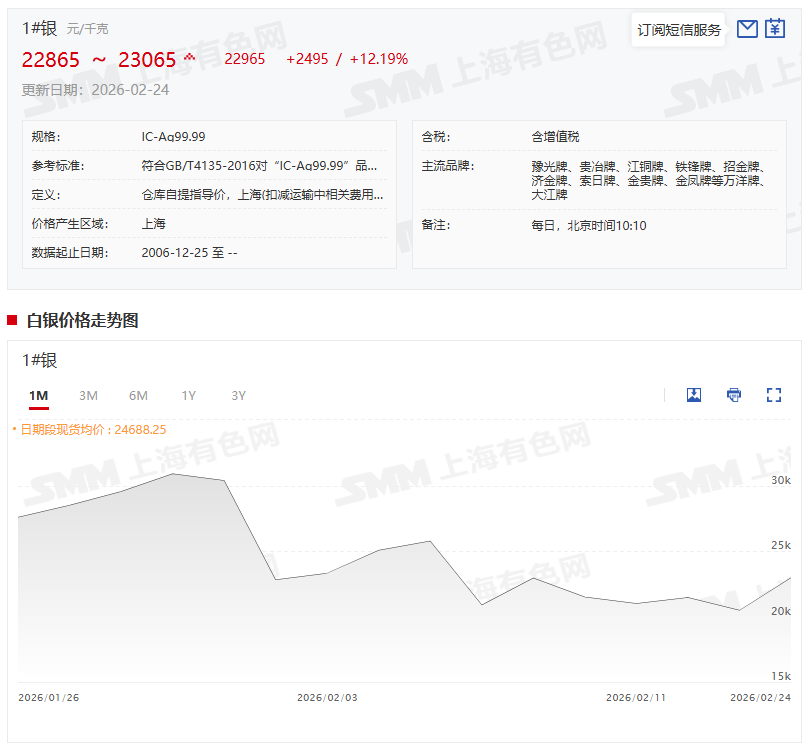Click the 白银价格走势图 section heading
The image size is (808, 750).
coord(82,320)
